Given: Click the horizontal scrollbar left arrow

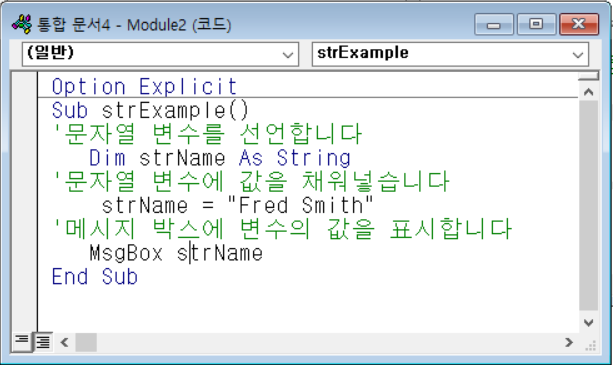Looking at the screenshot, I should coord(64,342).
